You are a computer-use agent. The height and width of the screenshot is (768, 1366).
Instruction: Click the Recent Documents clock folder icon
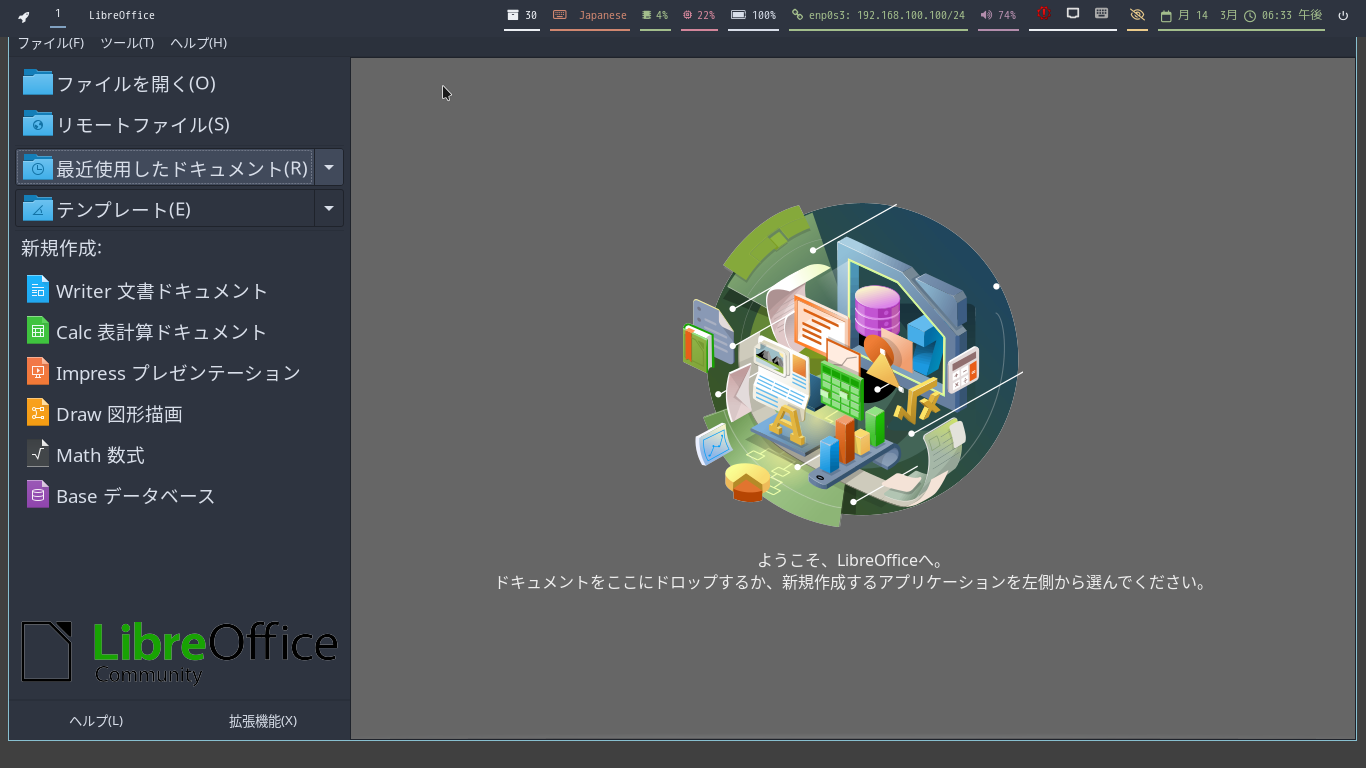tap(38, 167)
